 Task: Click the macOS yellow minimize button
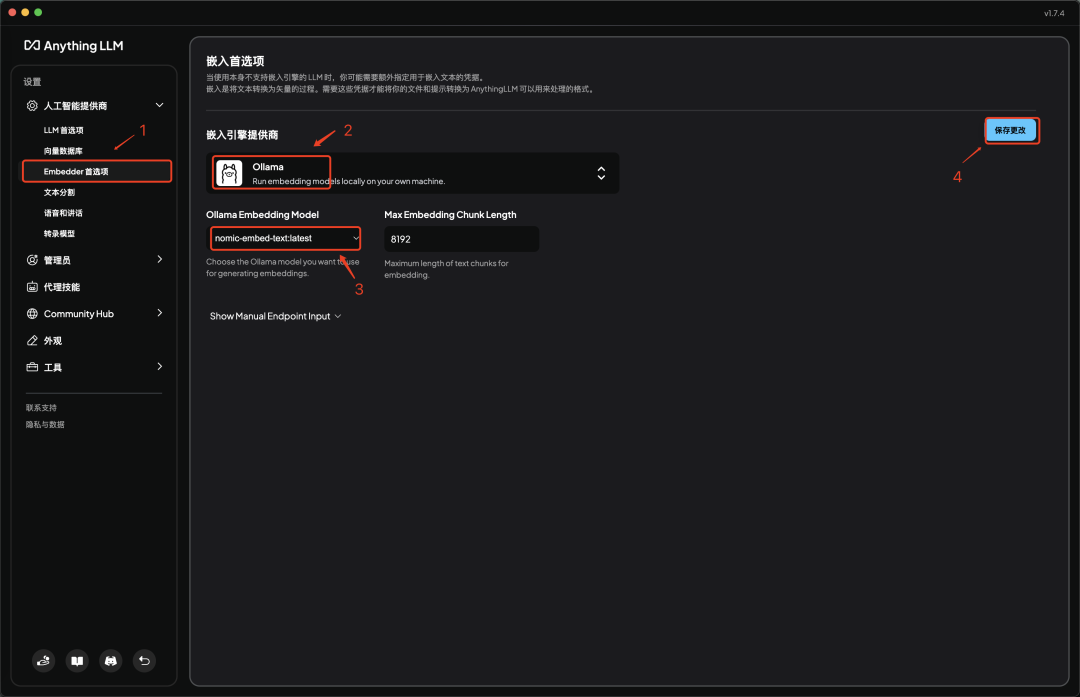click(25, 12)
